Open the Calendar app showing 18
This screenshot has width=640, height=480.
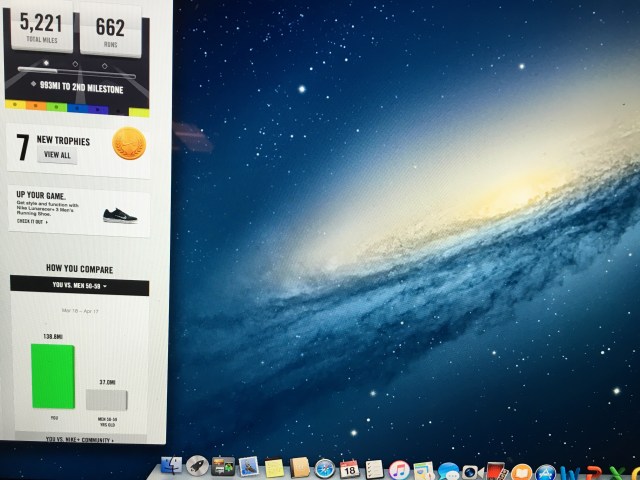click(349, 468)
